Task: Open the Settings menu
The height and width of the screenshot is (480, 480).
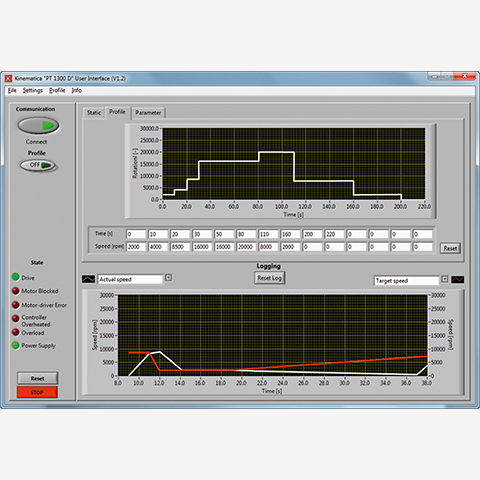Action: [x=33, y=90]
